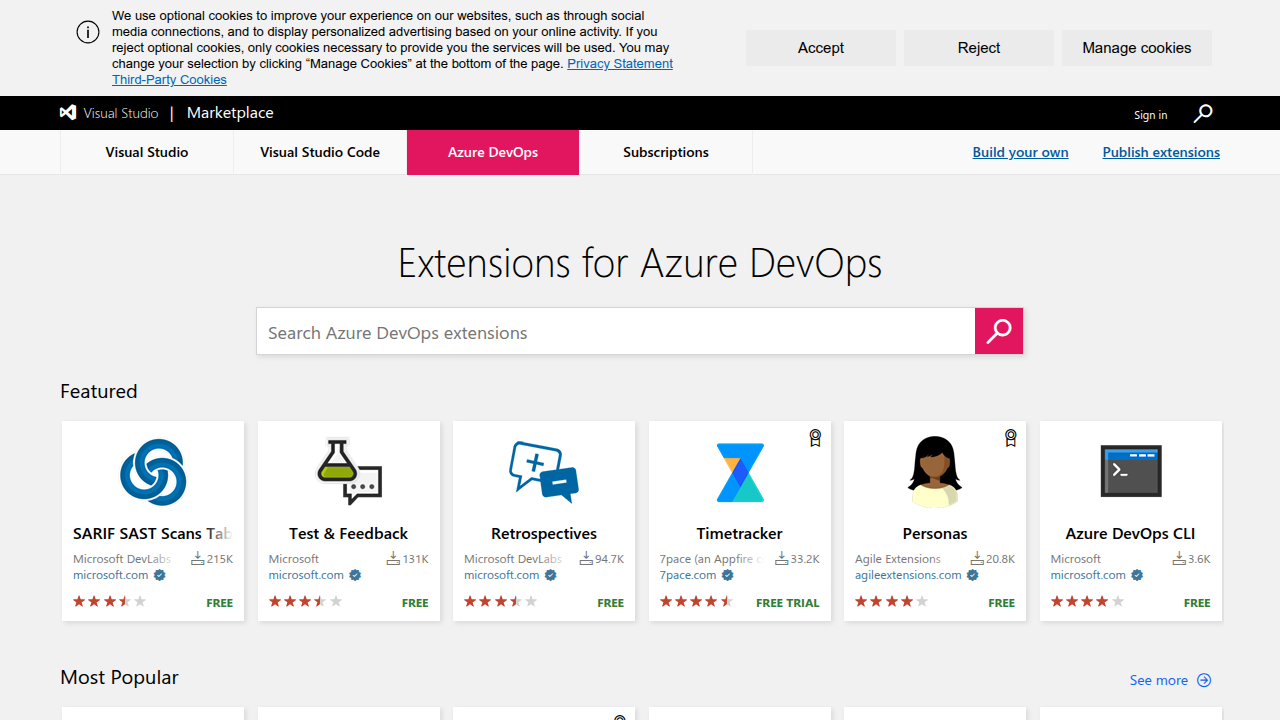Viewport: 1280px width, 720px height.
Task: Open Manage cookies options
Action: 1137,48
